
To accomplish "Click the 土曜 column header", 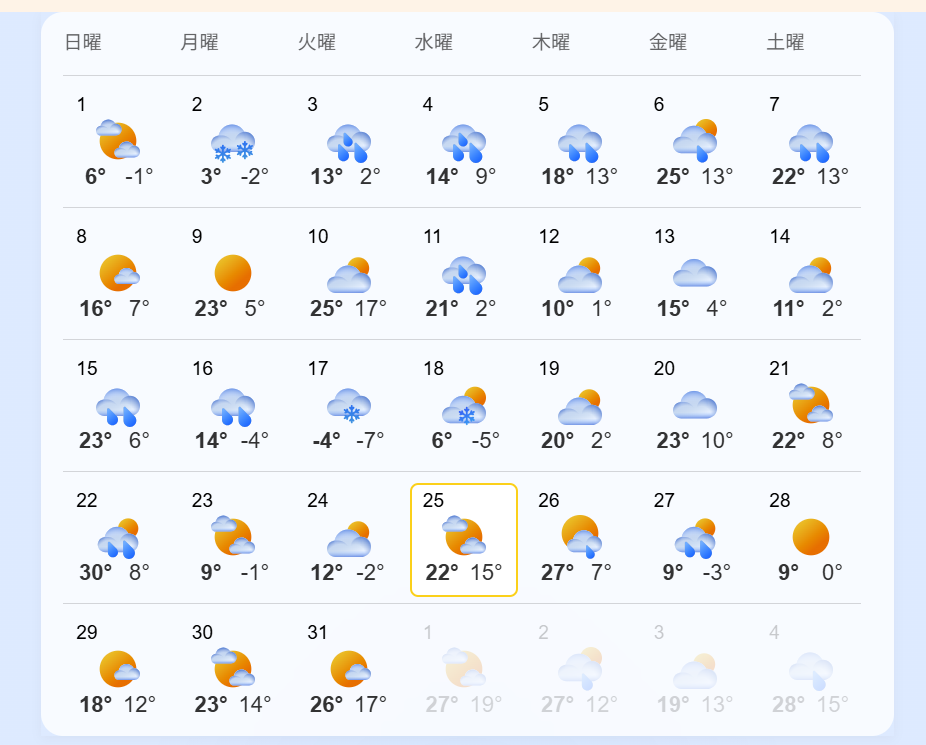I will click(785, 42).
